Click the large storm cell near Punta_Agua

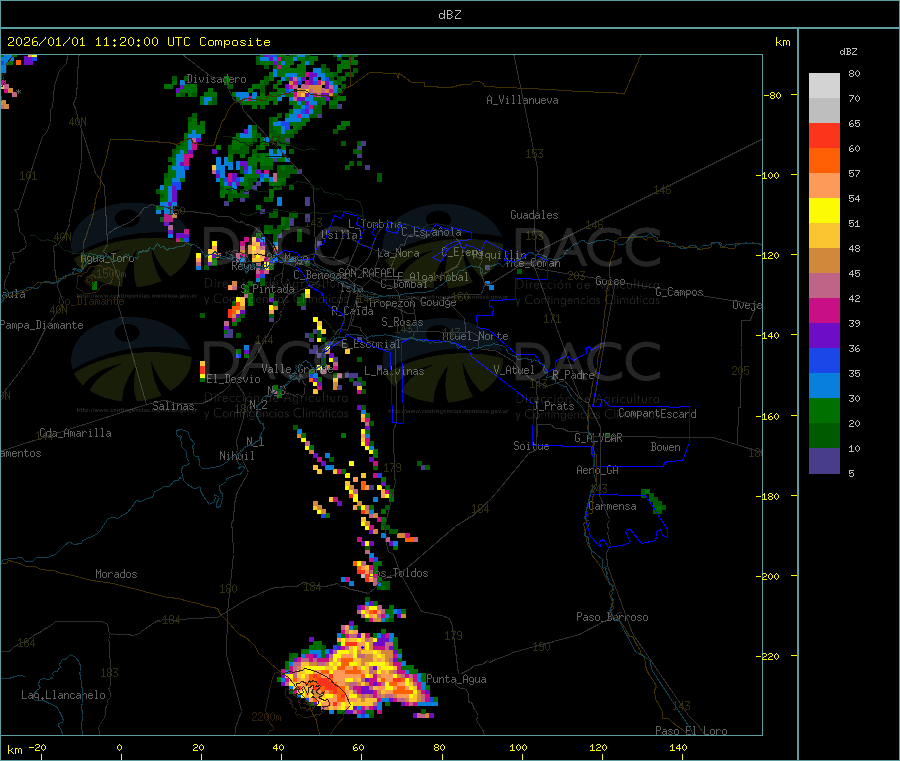click(358, 673)
